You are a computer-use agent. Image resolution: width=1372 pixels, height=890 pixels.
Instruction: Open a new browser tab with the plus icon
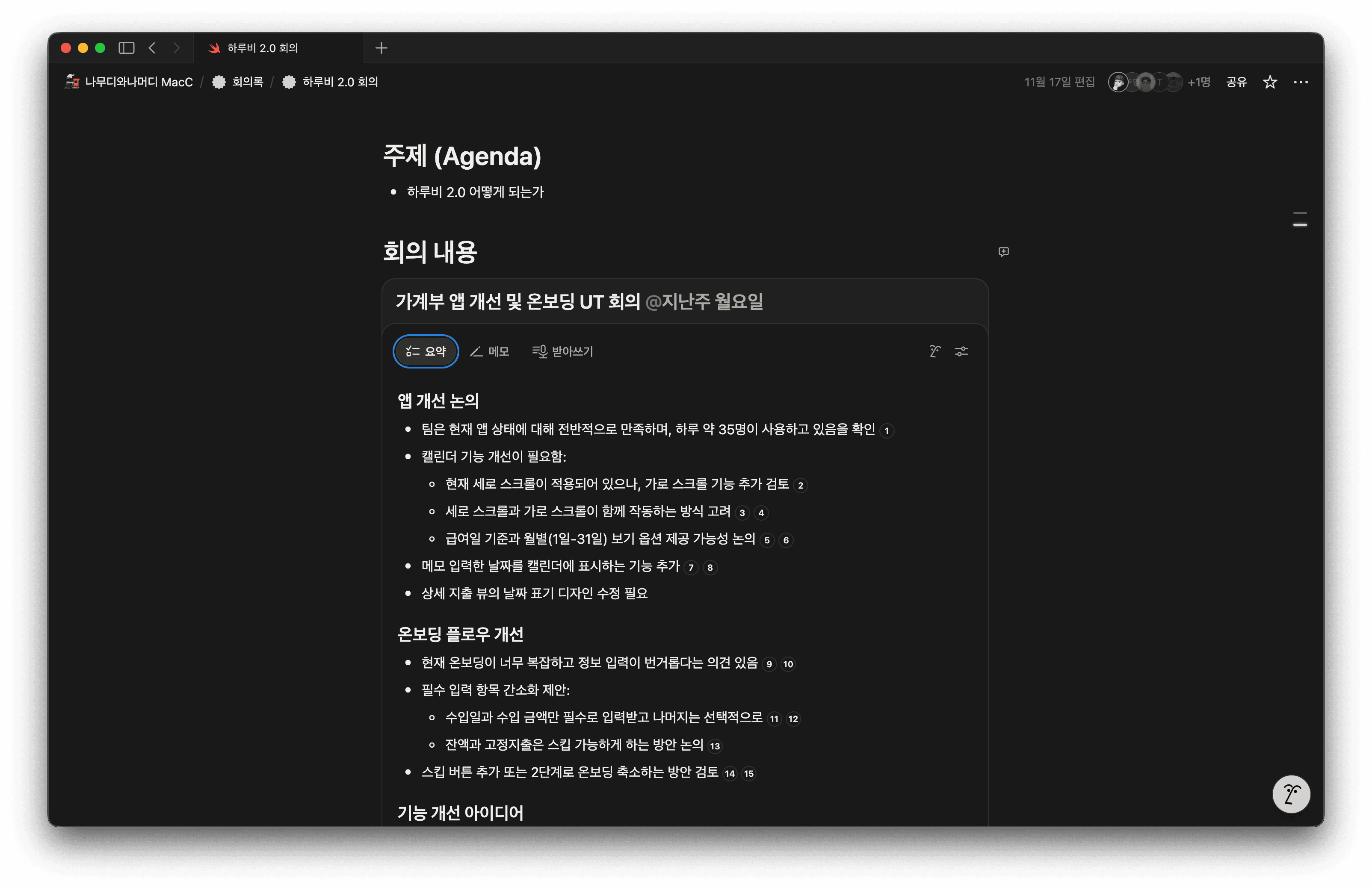tap(381, 48)
